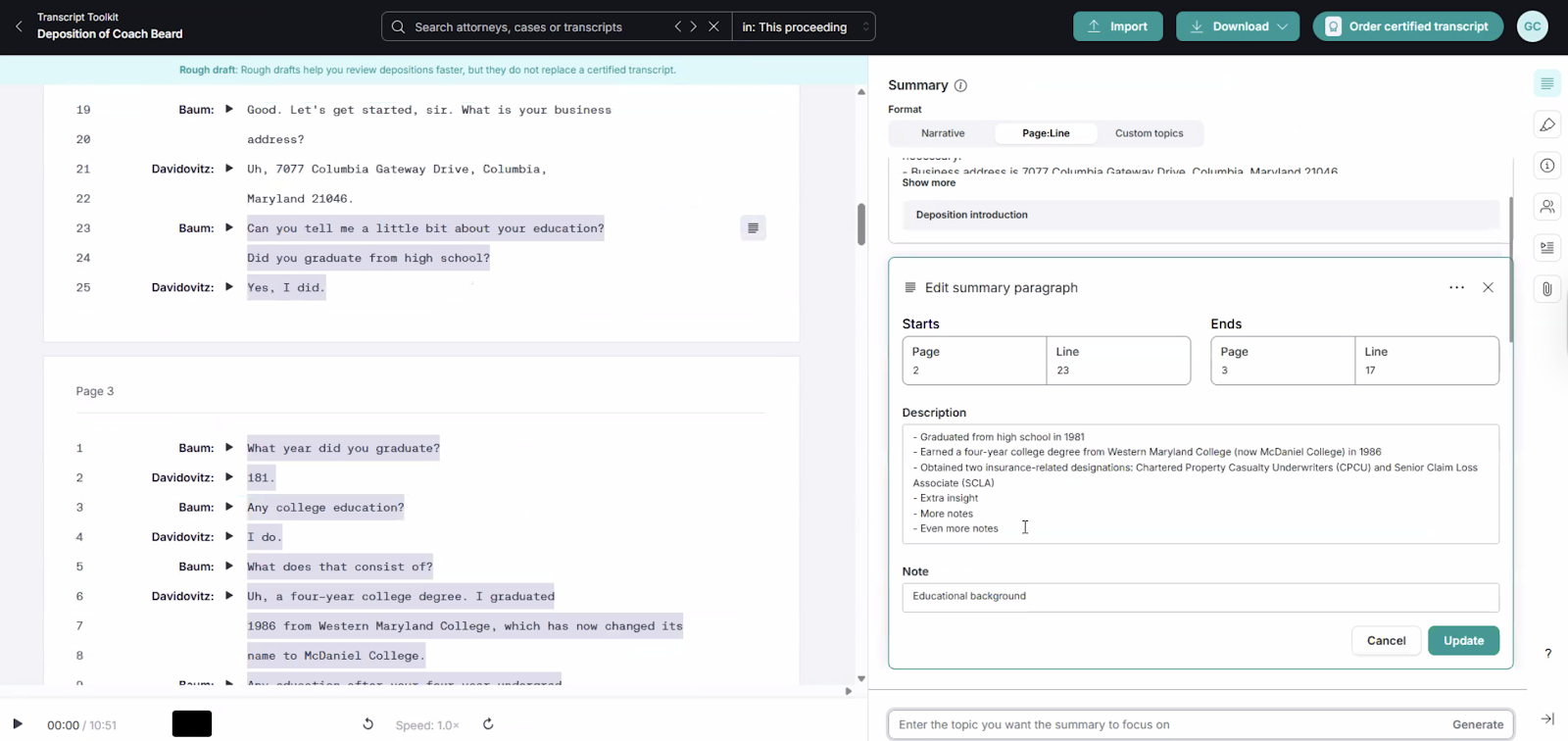The width and height of the screenshot is (1568, 741).
Task: Play audio from line 21 Davidovitz triangle
Action: click(x=229, y=169)
